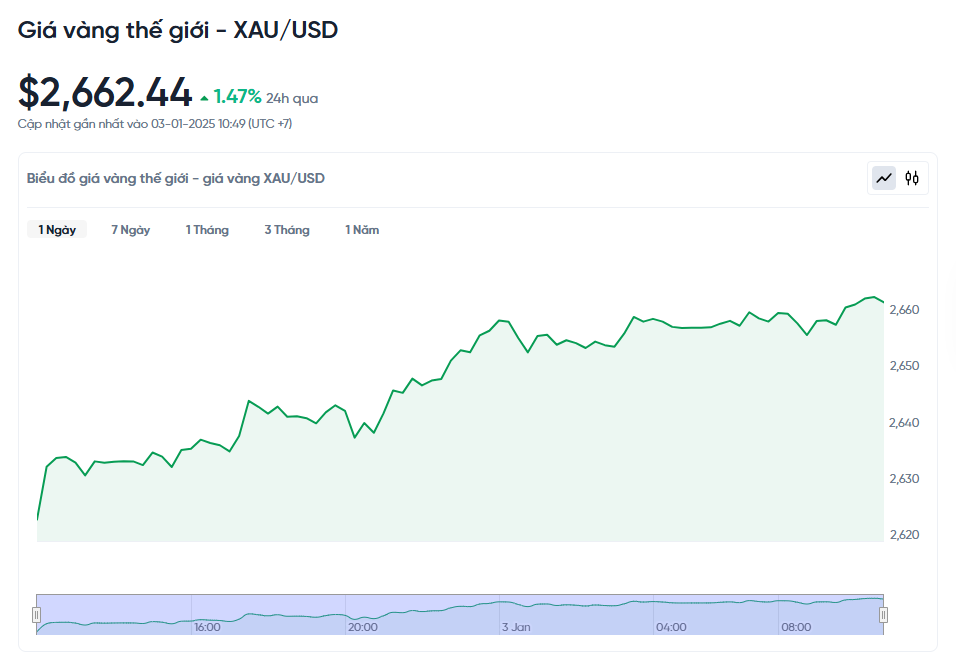Click the $2,662.44 current gold price
Screen dimensions: 956x666
[105, 93]
